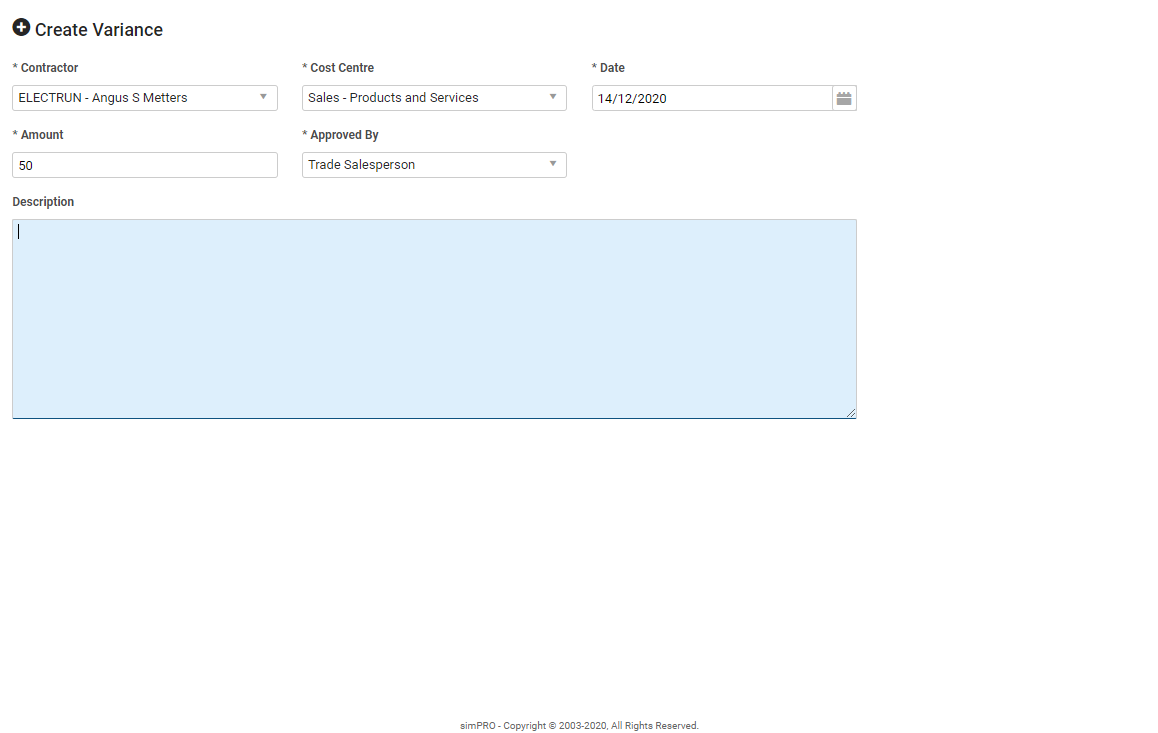1158x733 pixels.
Task: Place cursor in the Description text area
Action: pyautogui.click(x=434, y=318)
